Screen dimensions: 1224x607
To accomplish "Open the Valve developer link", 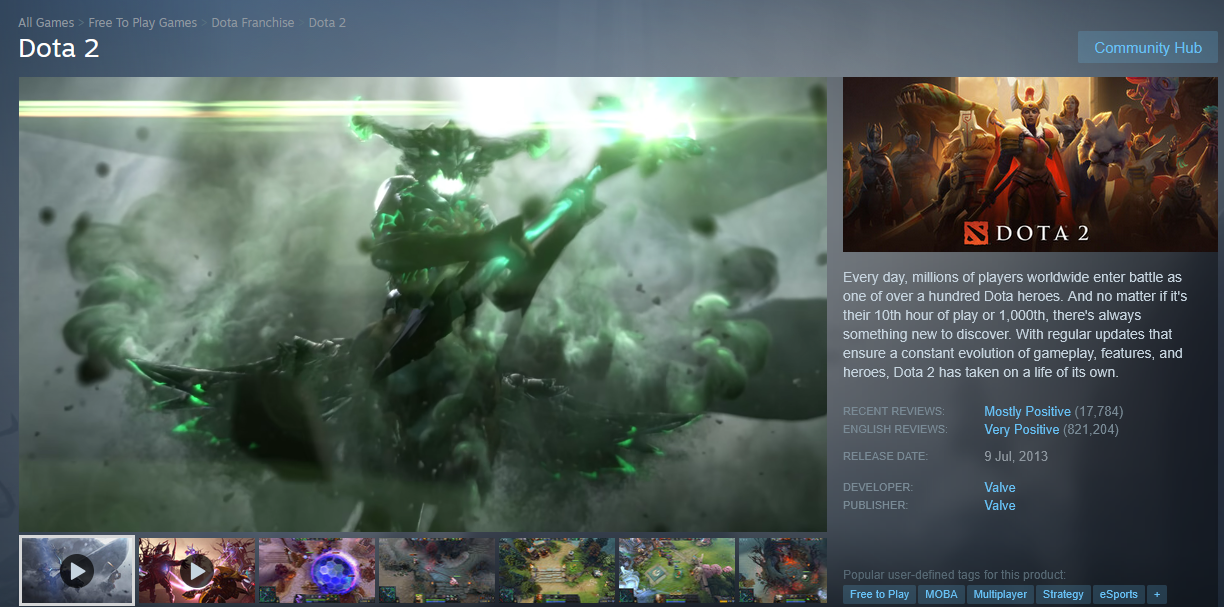I will tap(999, 488).
